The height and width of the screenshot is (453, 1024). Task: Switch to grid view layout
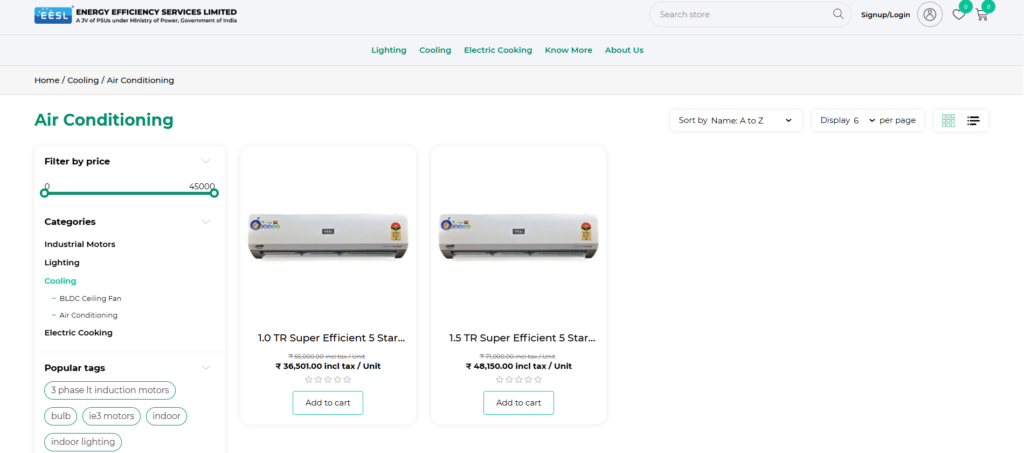click(948, 120)
